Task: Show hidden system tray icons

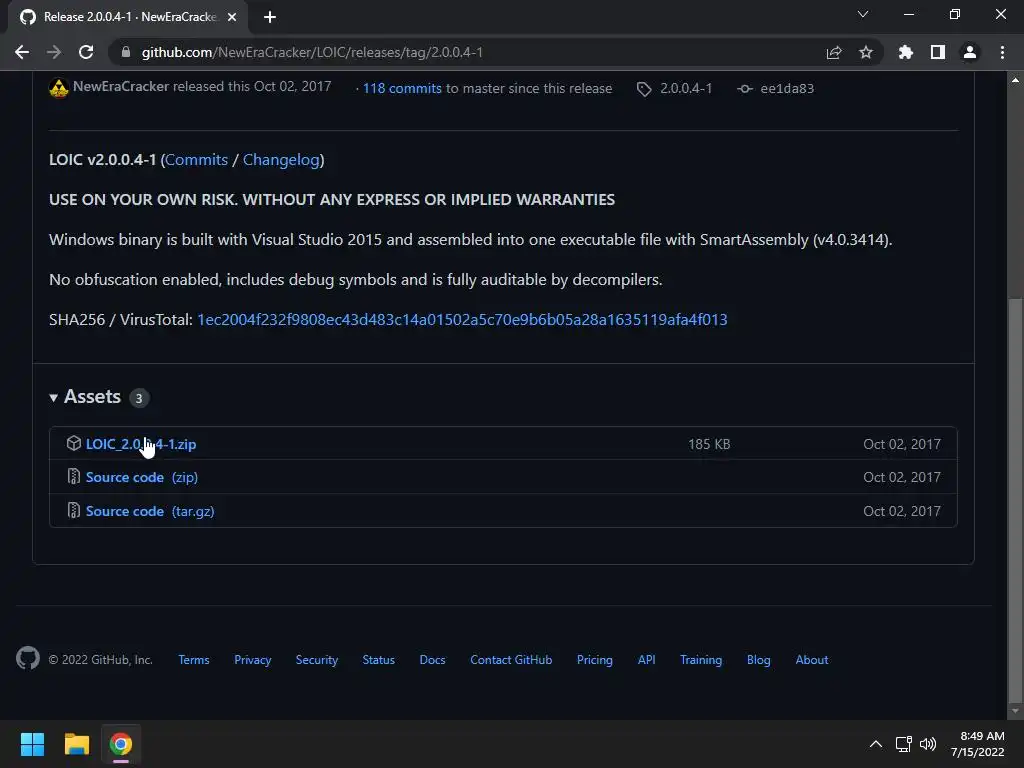Action: tap(876, 744)
